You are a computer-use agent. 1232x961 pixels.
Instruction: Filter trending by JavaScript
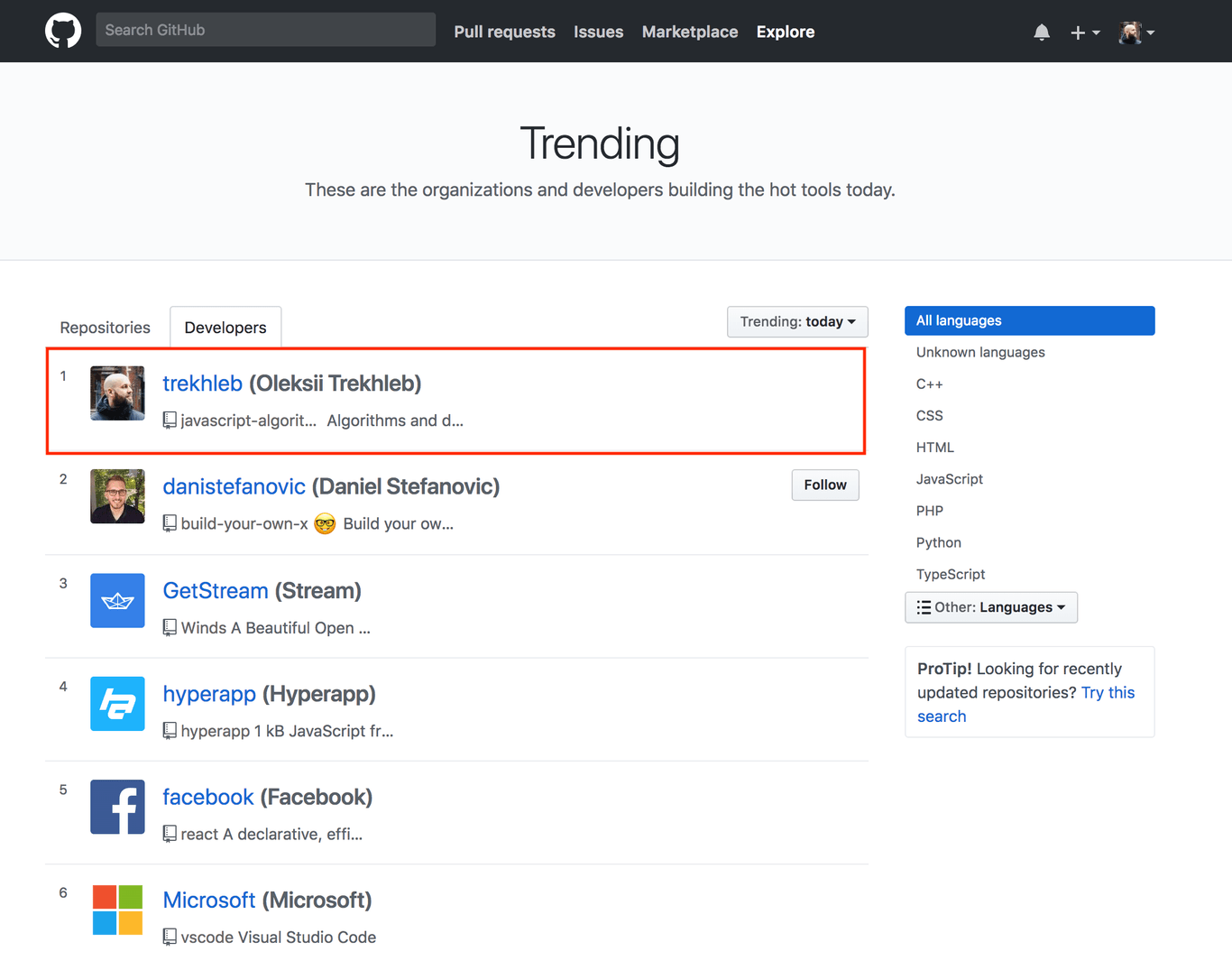coord(949,478)
